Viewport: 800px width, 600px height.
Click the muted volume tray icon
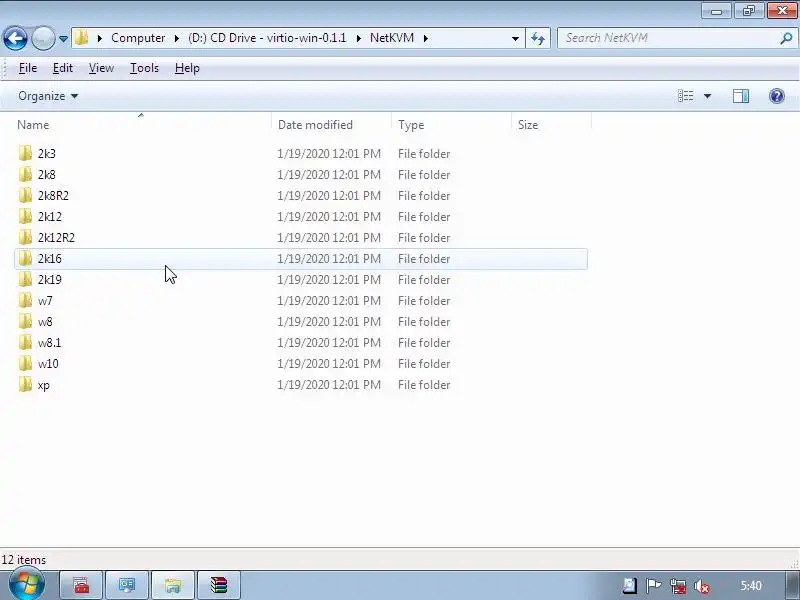[x=703, y=586]
